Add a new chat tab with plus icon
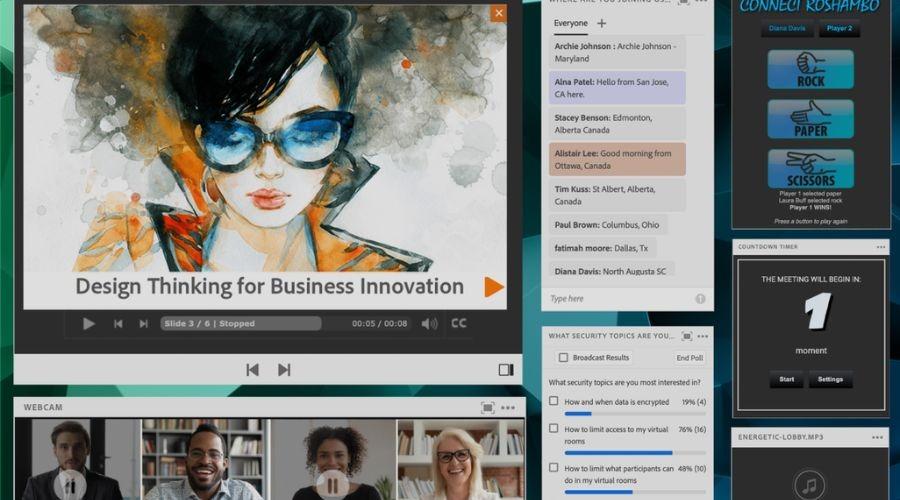Image resolution: width=900 pixels, height=500 pixels. click(x=602, y=24)
